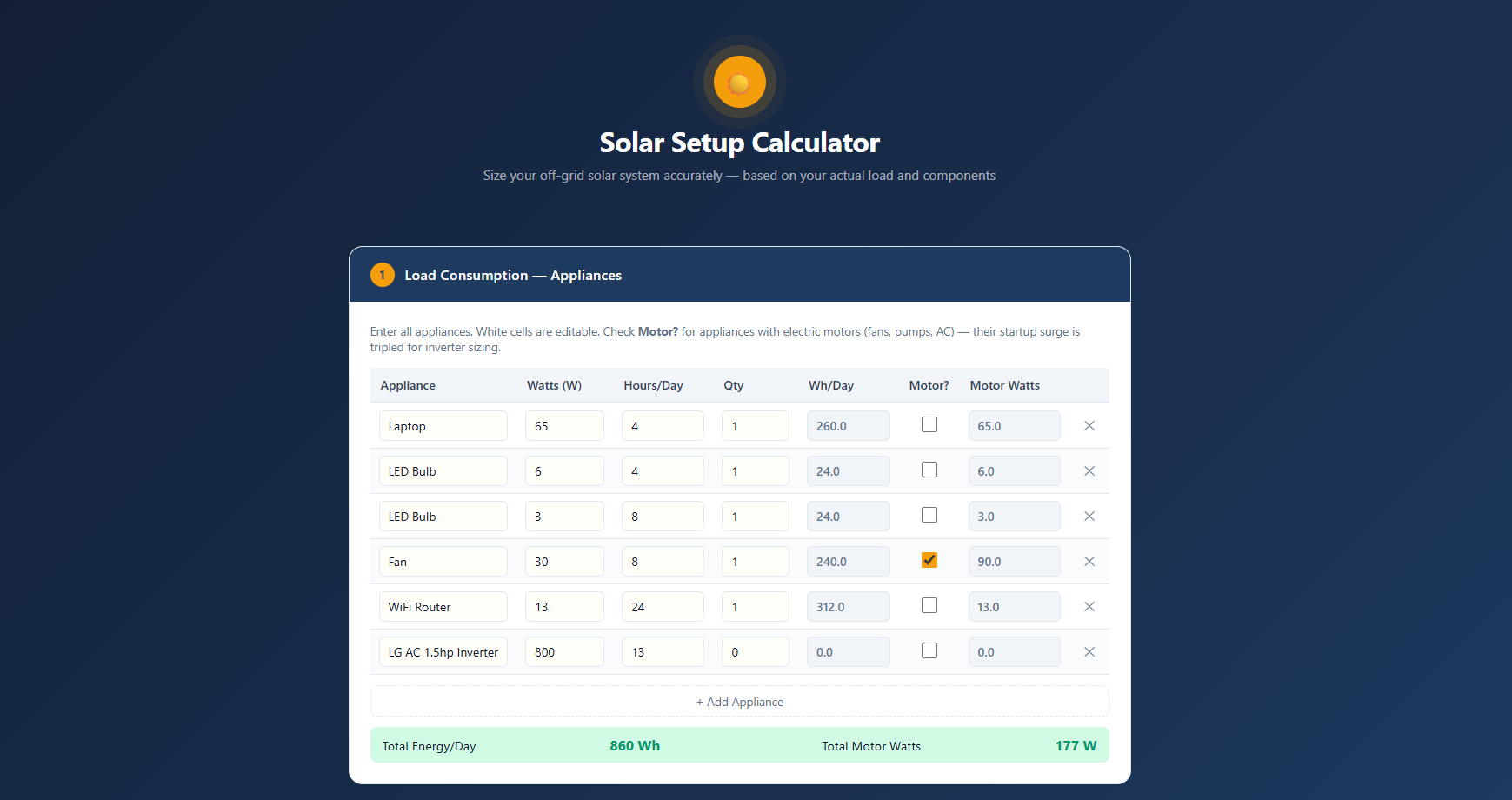
Task: Remove the Laptop appliance row
Action: pyautogui.click(x=1089, y=426)
